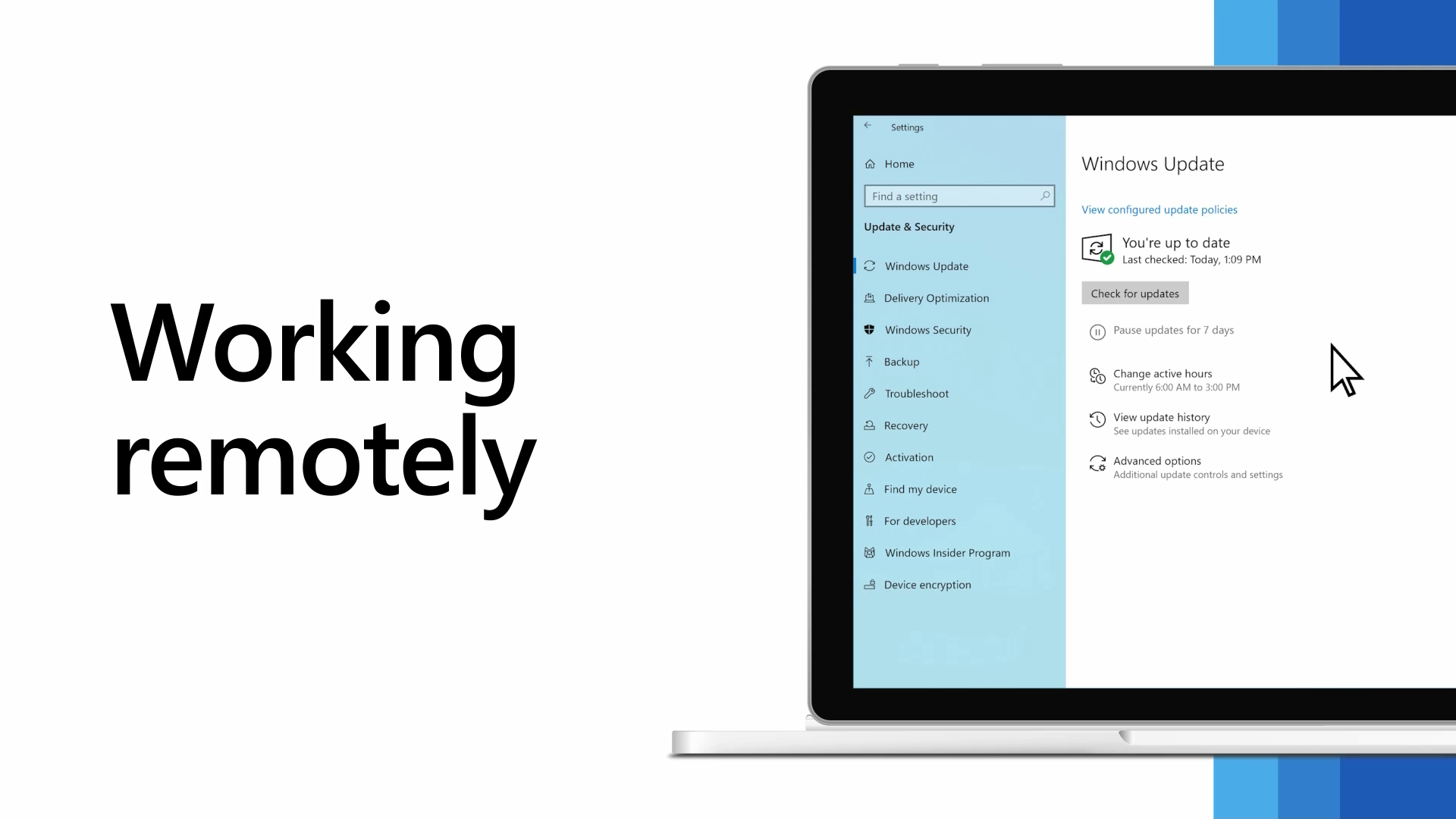This screenshot has height=819, width=1456.
Task: Click Windows Update navigation item
Action: tap(926, 265)
